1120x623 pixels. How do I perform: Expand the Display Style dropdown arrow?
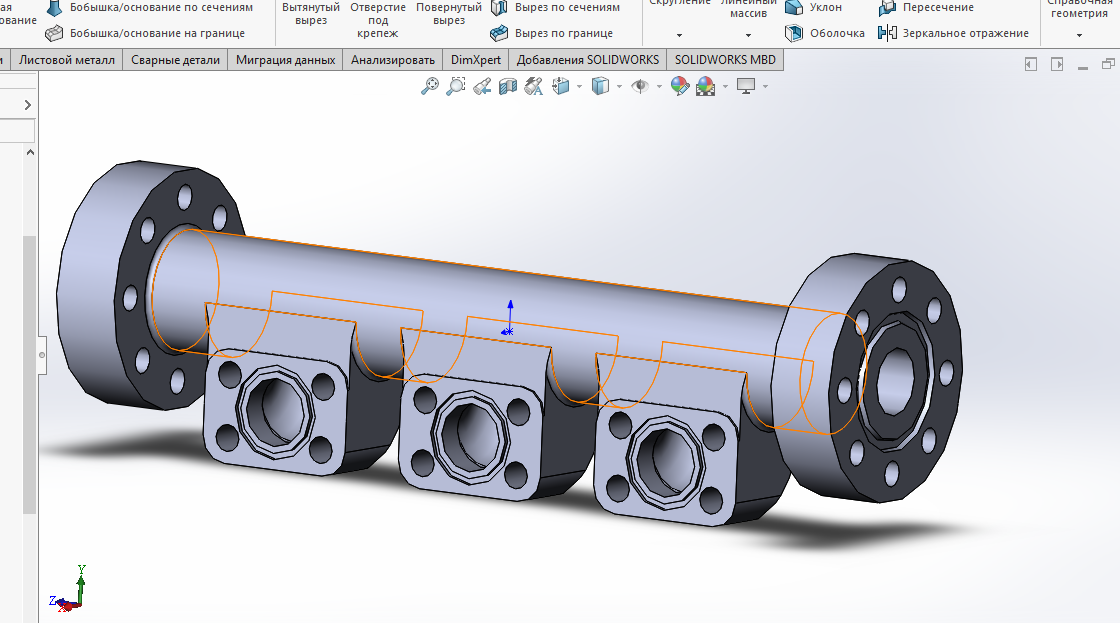pyautogui.click(x=619, y=87)
